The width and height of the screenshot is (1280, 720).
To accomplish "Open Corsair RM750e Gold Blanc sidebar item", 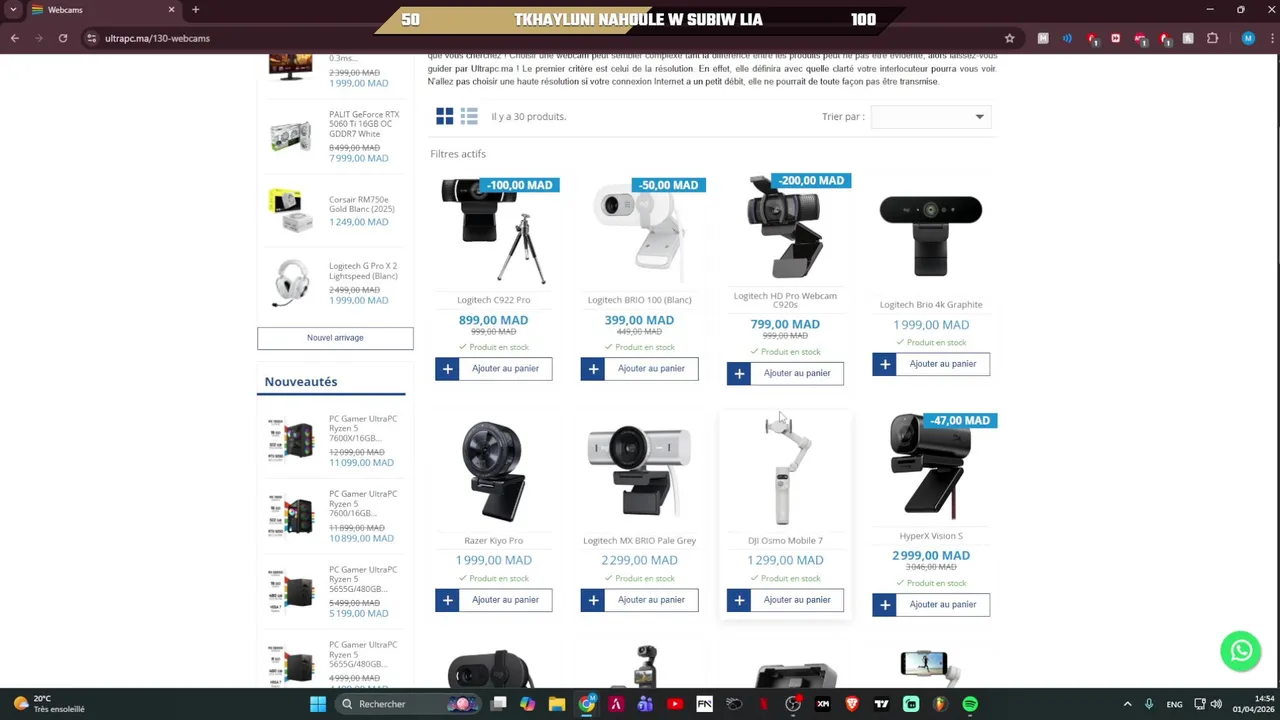I will point(362,204).
